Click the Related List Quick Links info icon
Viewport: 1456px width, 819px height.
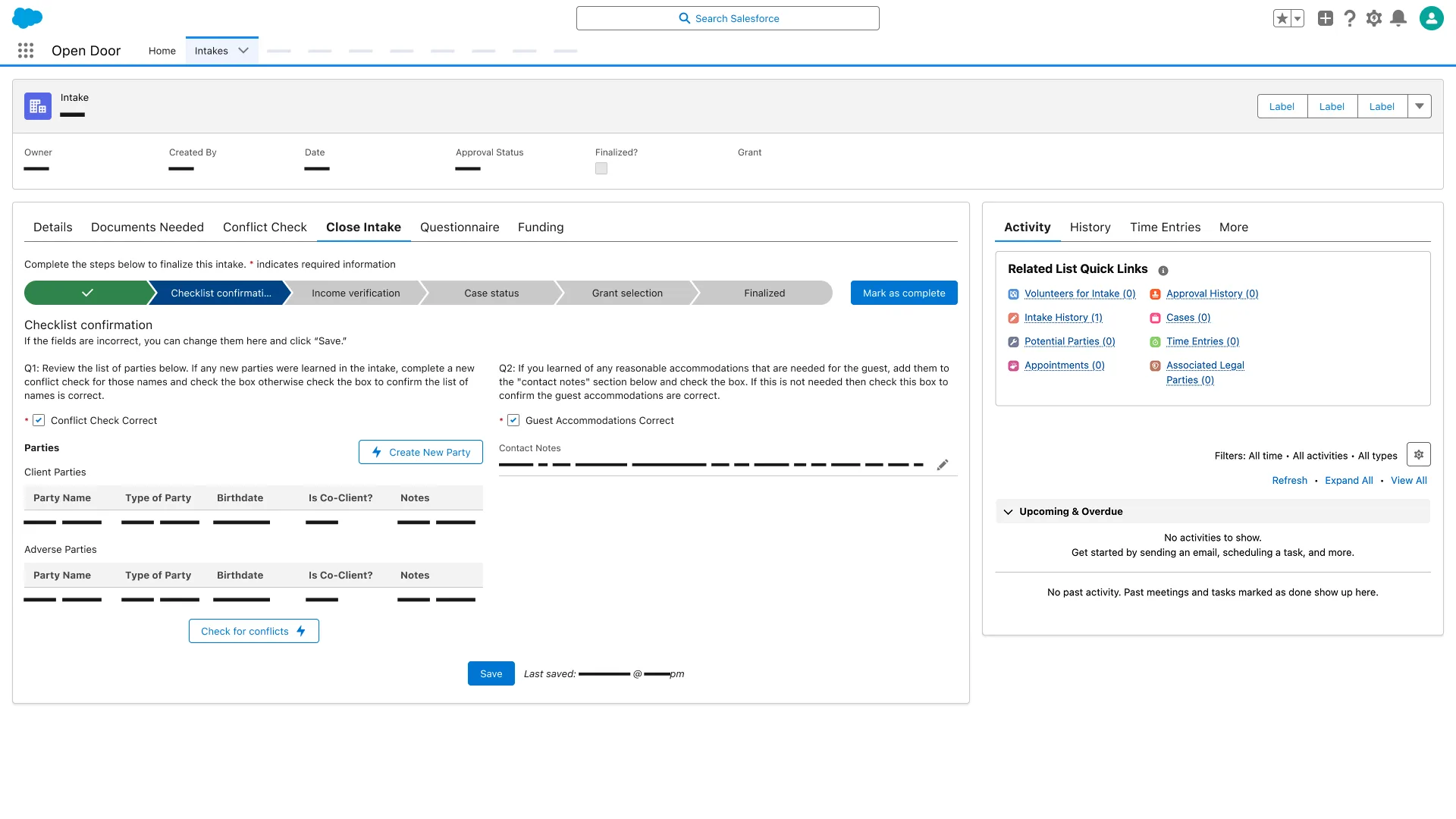pyautogui.click(x=1163, y=271)
